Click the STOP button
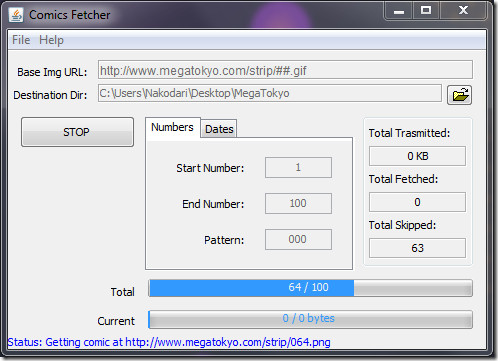The height and width of the screenshot is (361, 498). 77,132
